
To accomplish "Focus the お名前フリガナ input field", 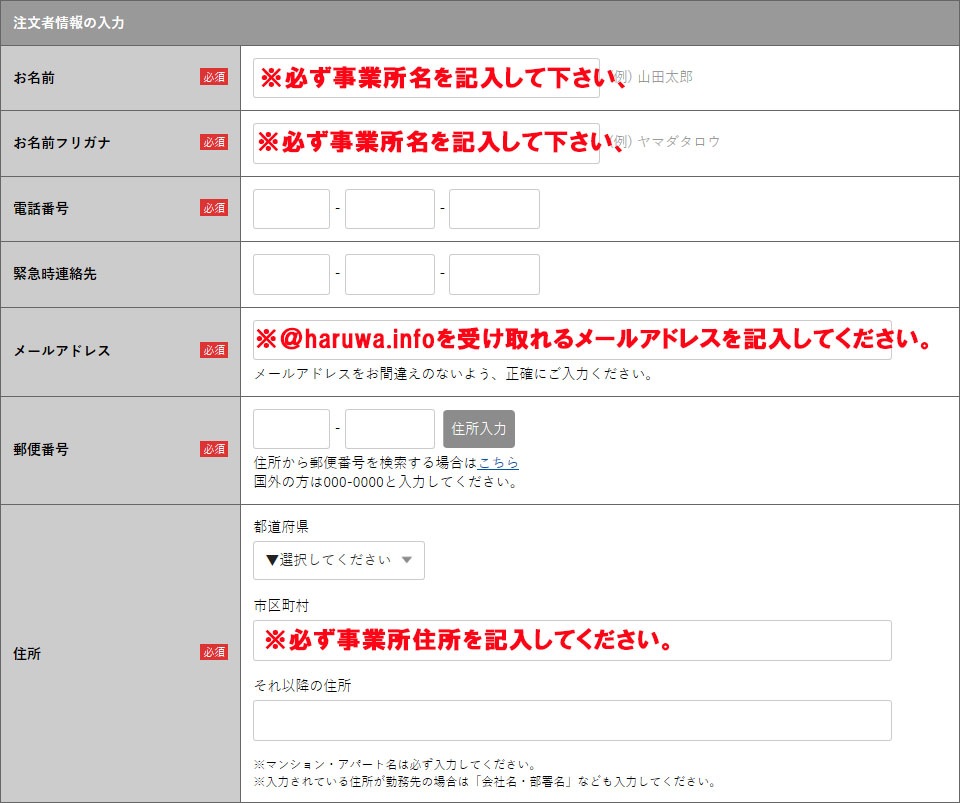I will point(426,143).
